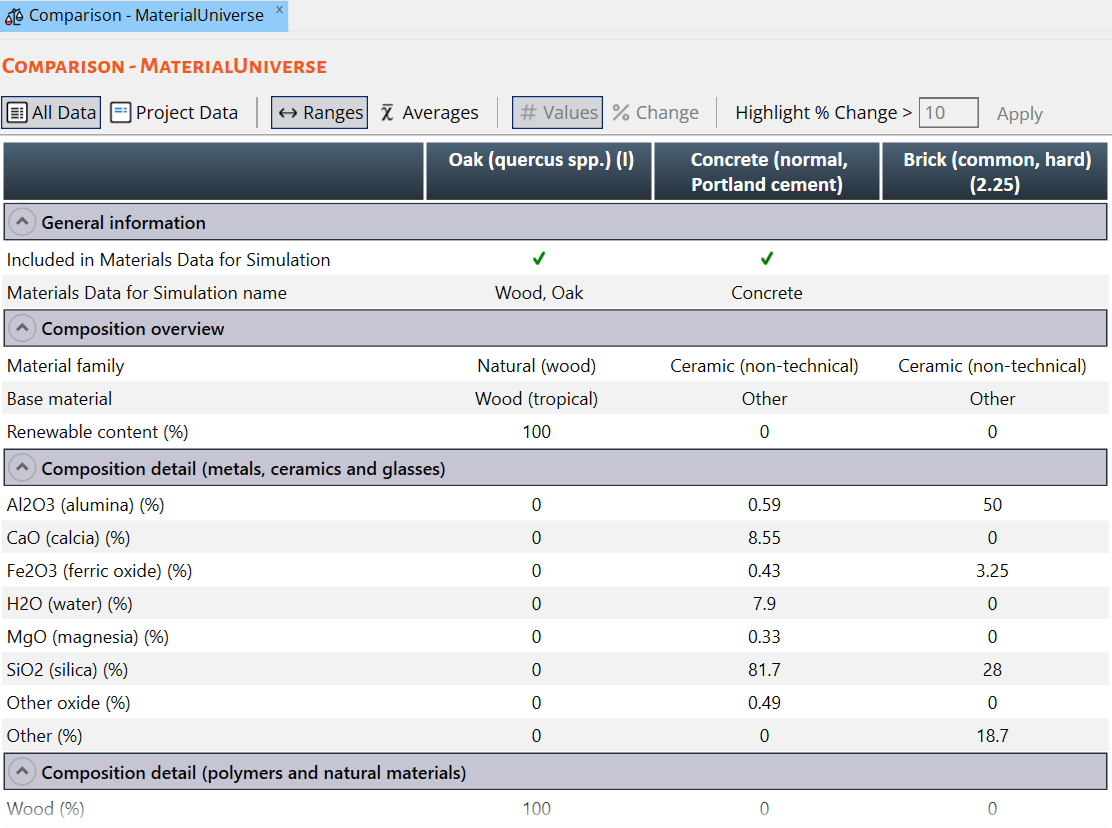The width and height of the screenshot is (1112, 828).
Task: Select the SiO2 (silica) row label
Action: point(67,670)
